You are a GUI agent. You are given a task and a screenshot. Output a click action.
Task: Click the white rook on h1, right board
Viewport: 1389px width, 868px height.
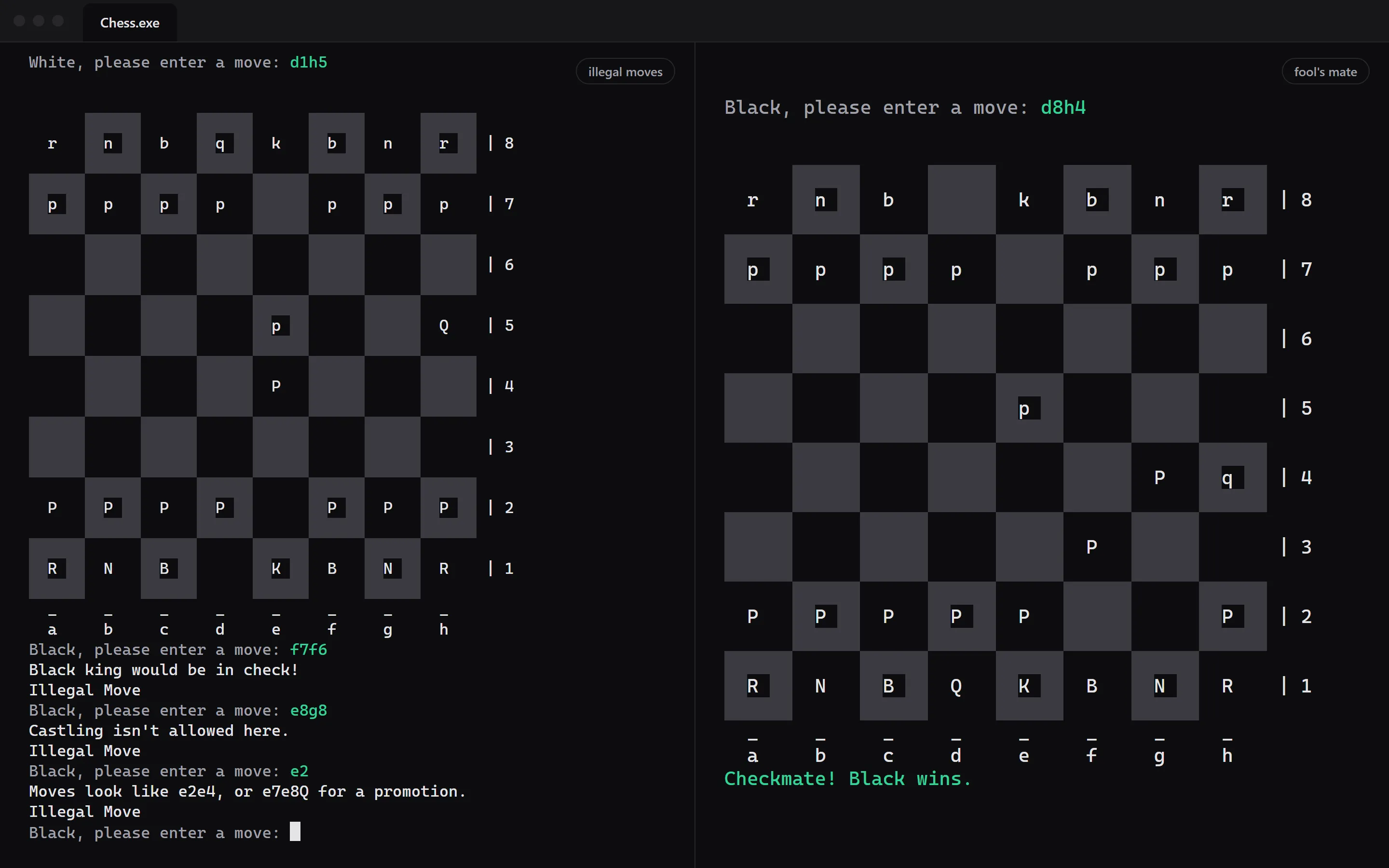1227,685
